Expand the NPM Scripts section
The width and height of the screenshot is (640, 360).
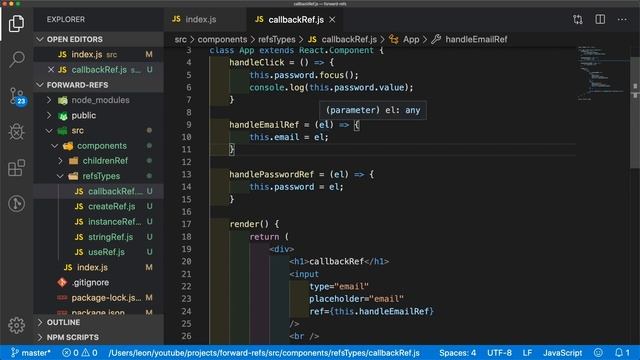98,337
